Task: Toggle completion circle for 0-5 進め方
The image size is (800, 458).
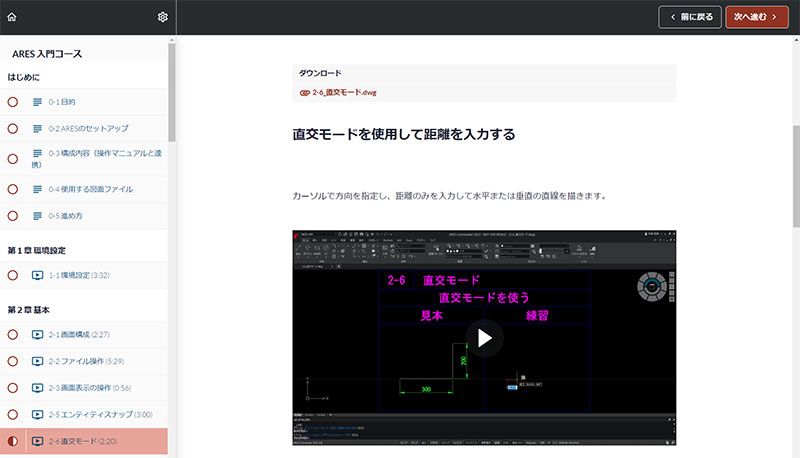Action: 13,216
